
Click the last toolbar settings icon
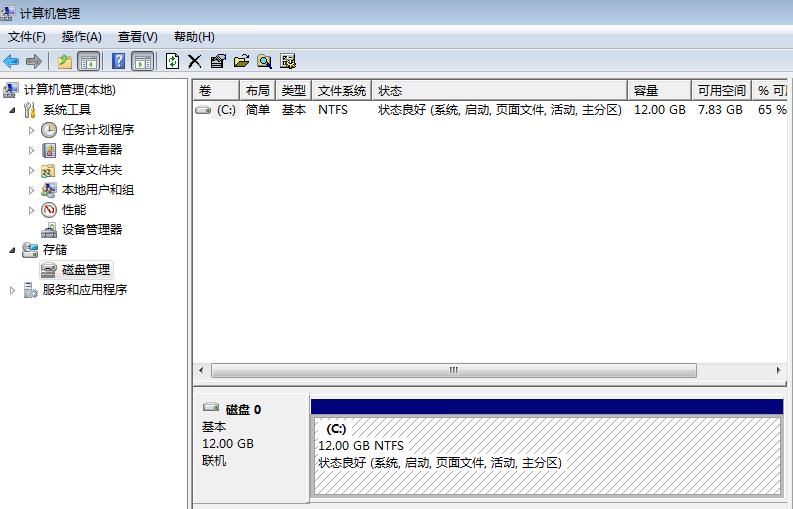pyautogui.click(x=288, y=62)
